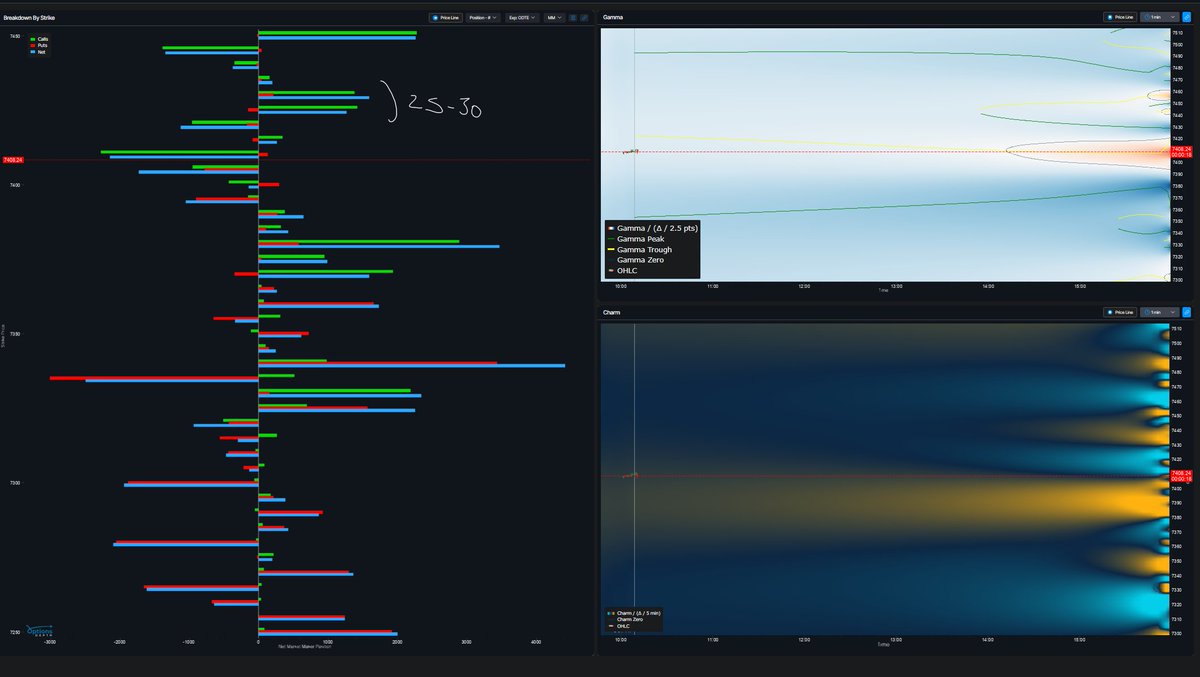The width and height of the screenshot is (1200, 677).
Task: Click the blue link icon in Charm panel
Action: [x=1186, y=312]
